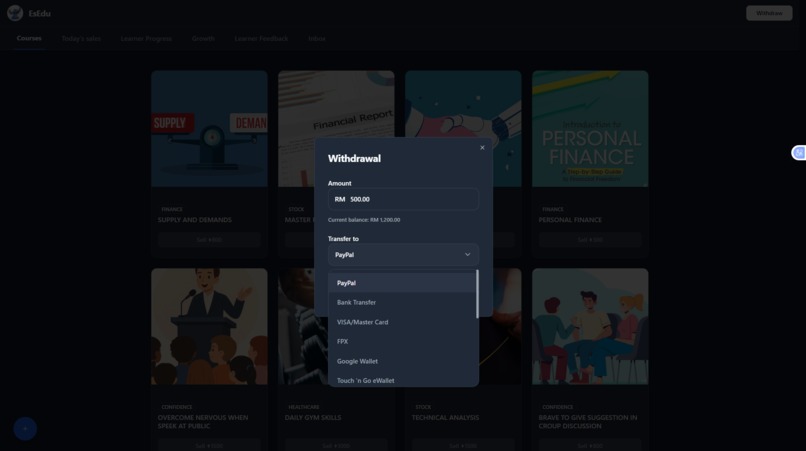Click the handshake illustration course thumbnail
This screenshot has height=451, width=806.
click(463, 104)
